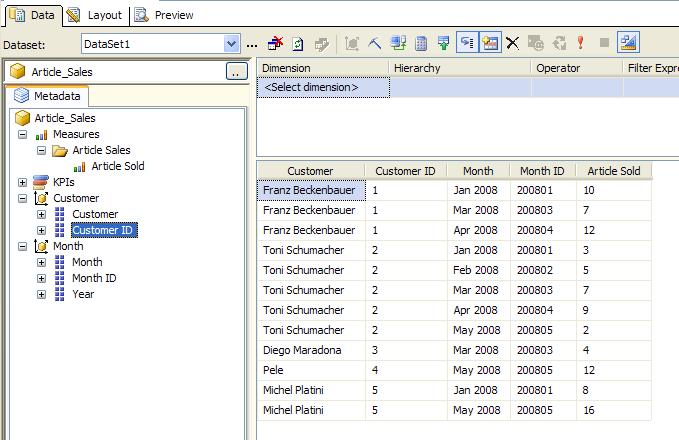Execute the query with red exclamation icon
This screenshot has height=440, width=679.
[x=581, y=42]
